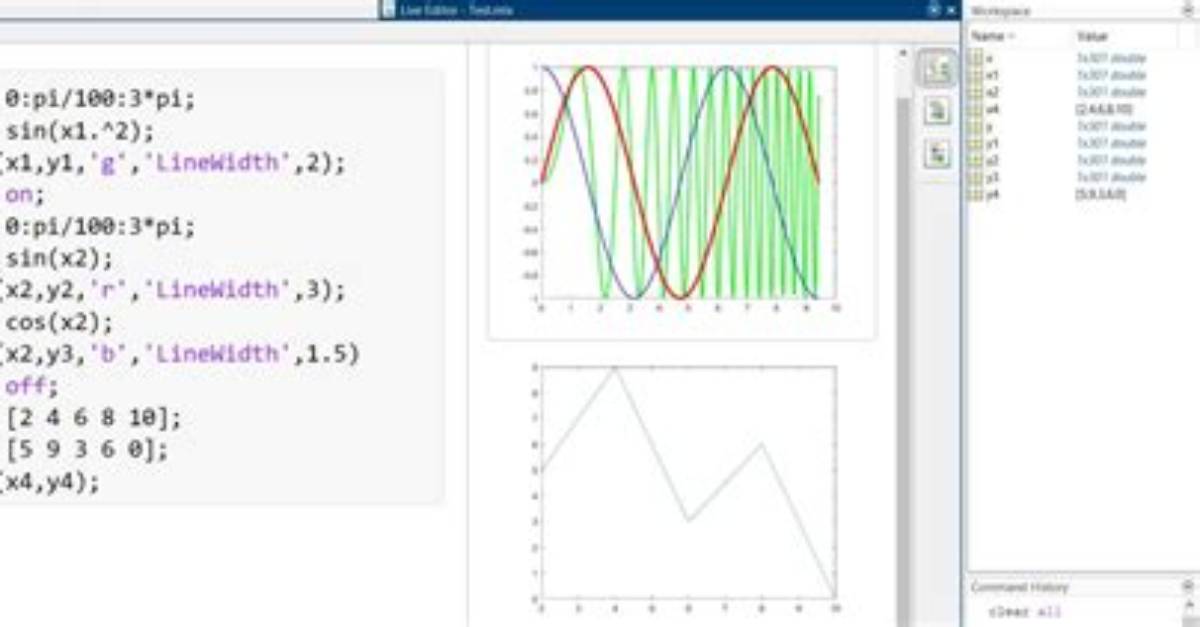Click the Live Editor title bar label
Image resolution: width=1200 pixels, height=627 pixels.
coord(454,9)
